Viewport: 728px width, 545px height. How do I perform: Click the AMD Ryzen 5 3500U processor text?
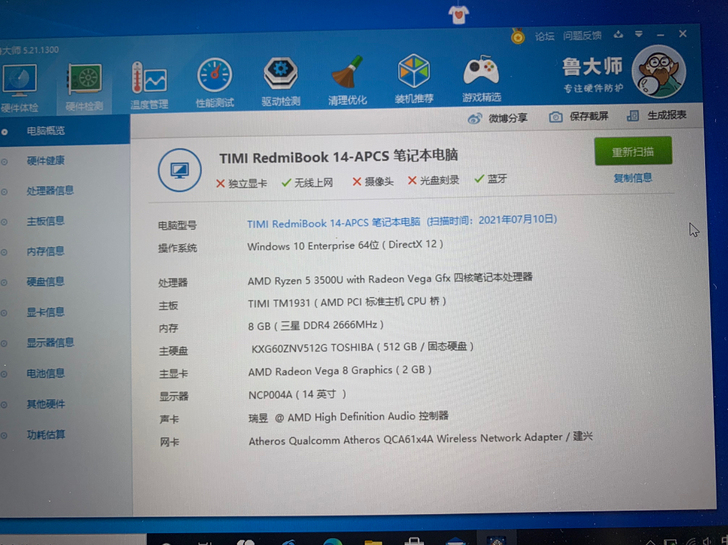pos(390,279)
